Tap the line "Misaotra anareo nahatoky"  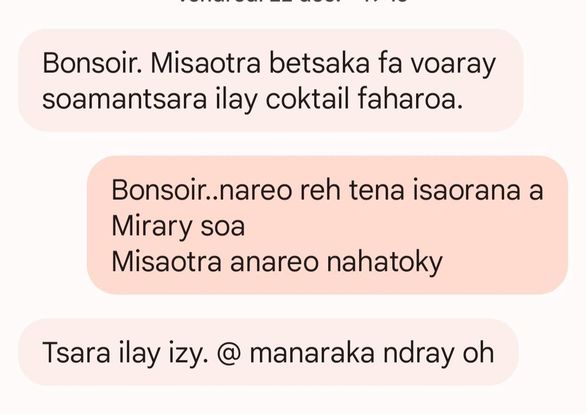277,262
